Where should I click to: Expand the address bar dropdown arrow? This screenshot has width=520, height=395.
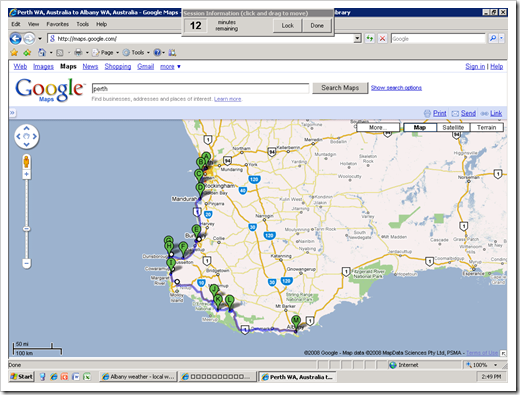[x=357, y=39]
